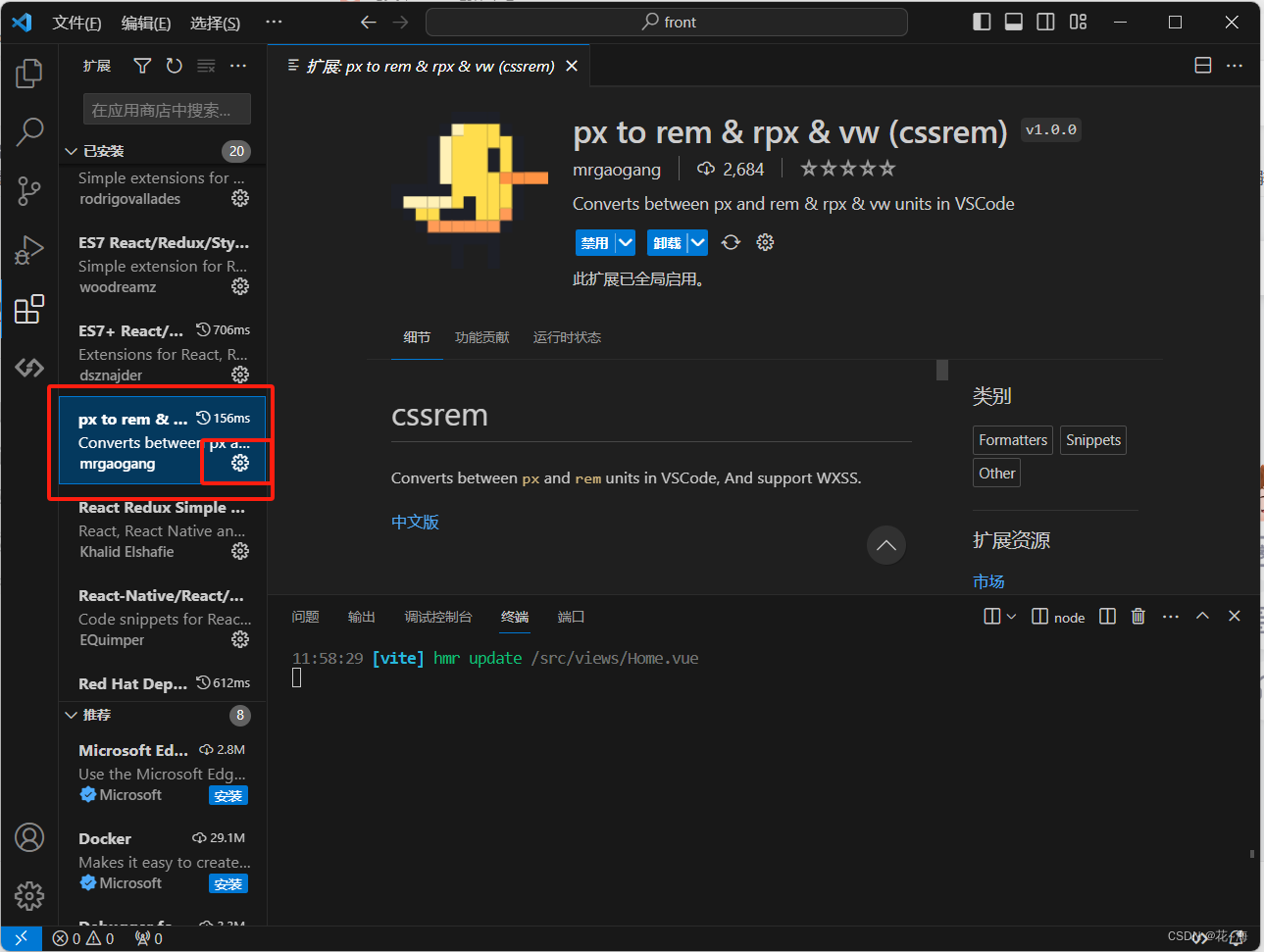
Task: Toggle the bottom panel visibility
Action: pos(1013,21)
